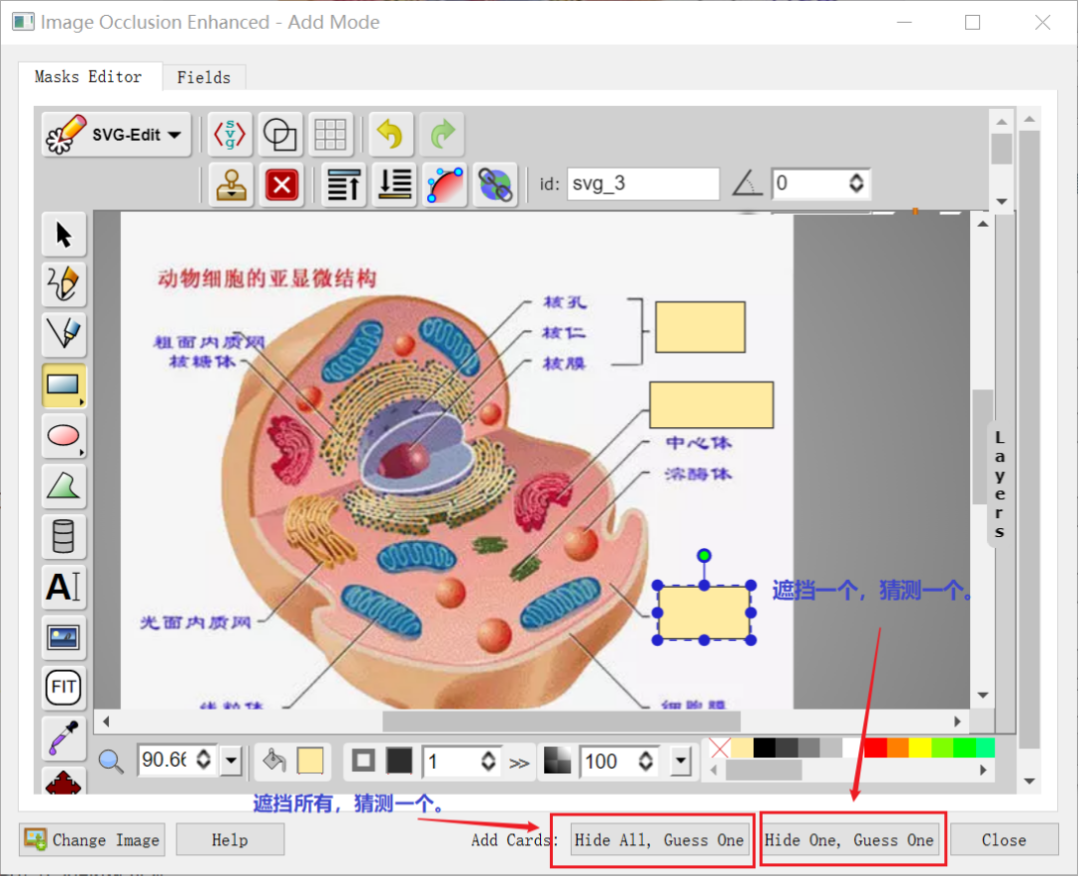1080x877 pixels.
Task: Convert selected shape to path
Action: (445, 185)
